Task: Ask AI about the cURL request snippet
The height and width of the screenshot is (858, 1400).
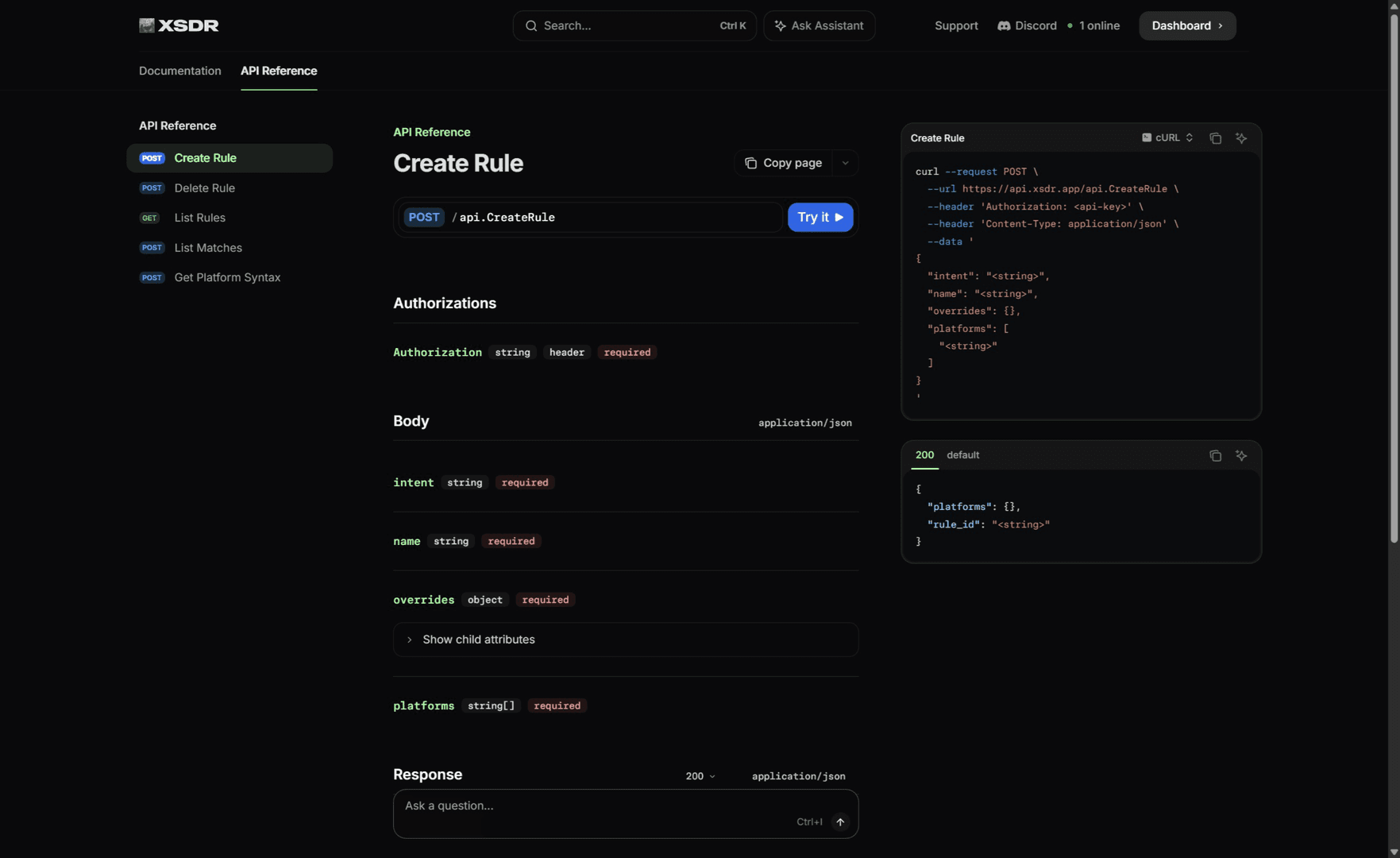Action: coord(1241,138)
